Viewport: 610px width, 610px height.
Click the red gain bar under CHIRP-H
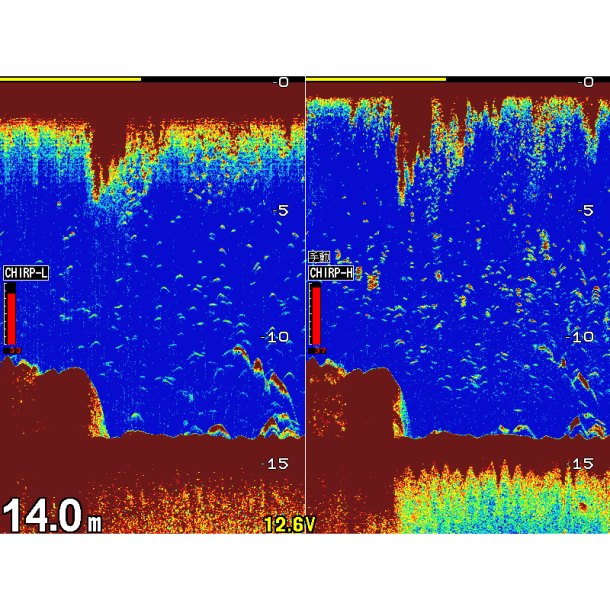coord(316,317)
